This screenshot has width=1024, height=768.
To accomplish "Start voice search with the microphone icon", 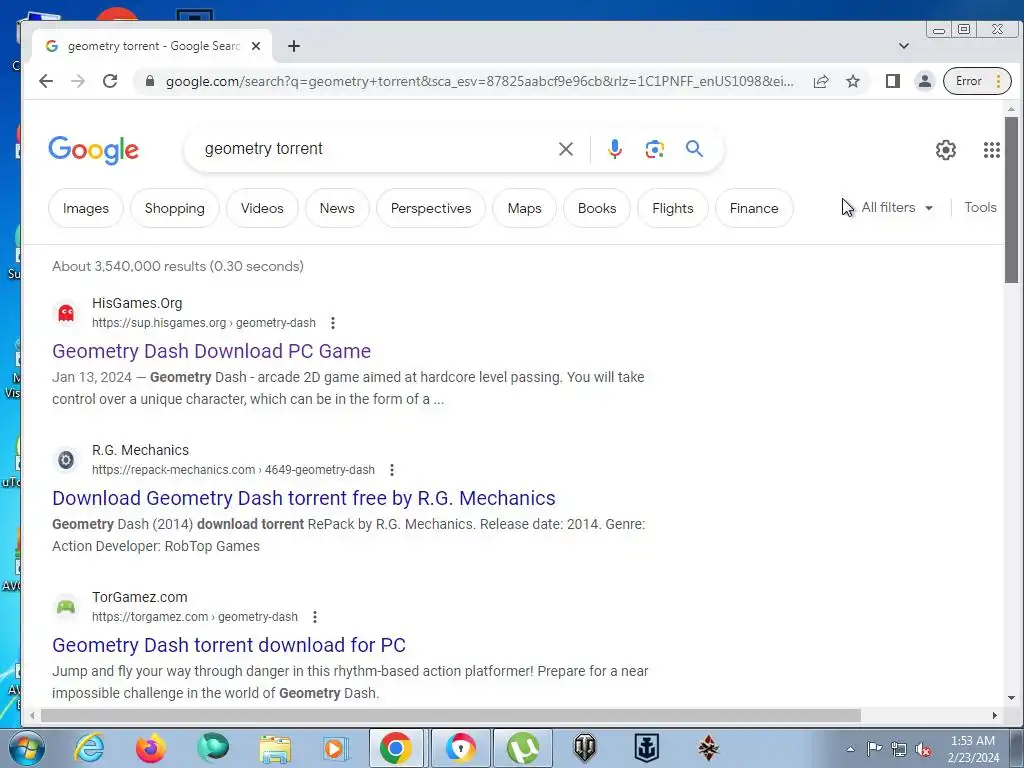I will coord(615,149).
